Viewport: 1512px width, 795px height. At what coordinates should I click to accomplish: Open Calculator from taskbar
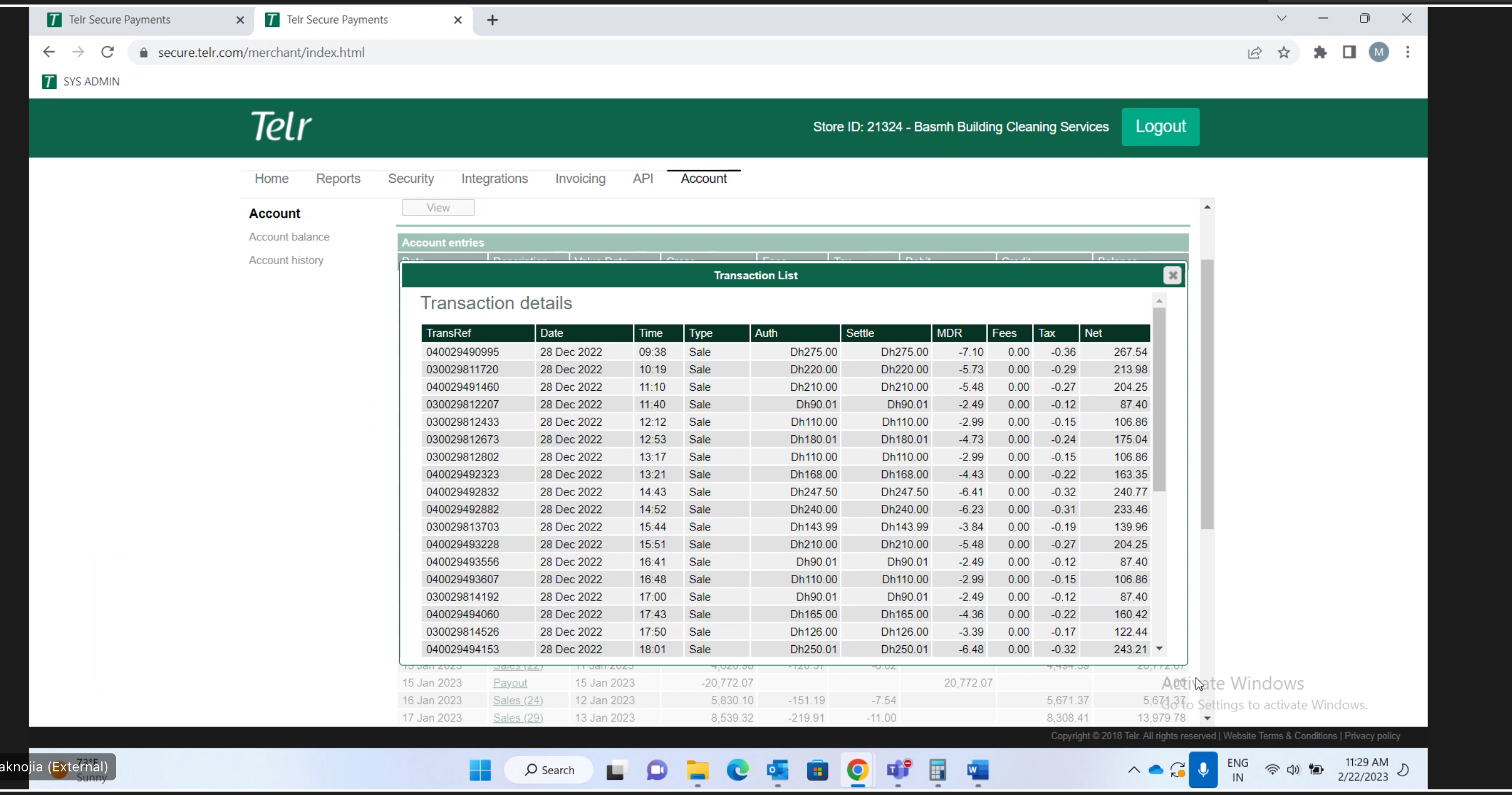(x=938, y=770)
